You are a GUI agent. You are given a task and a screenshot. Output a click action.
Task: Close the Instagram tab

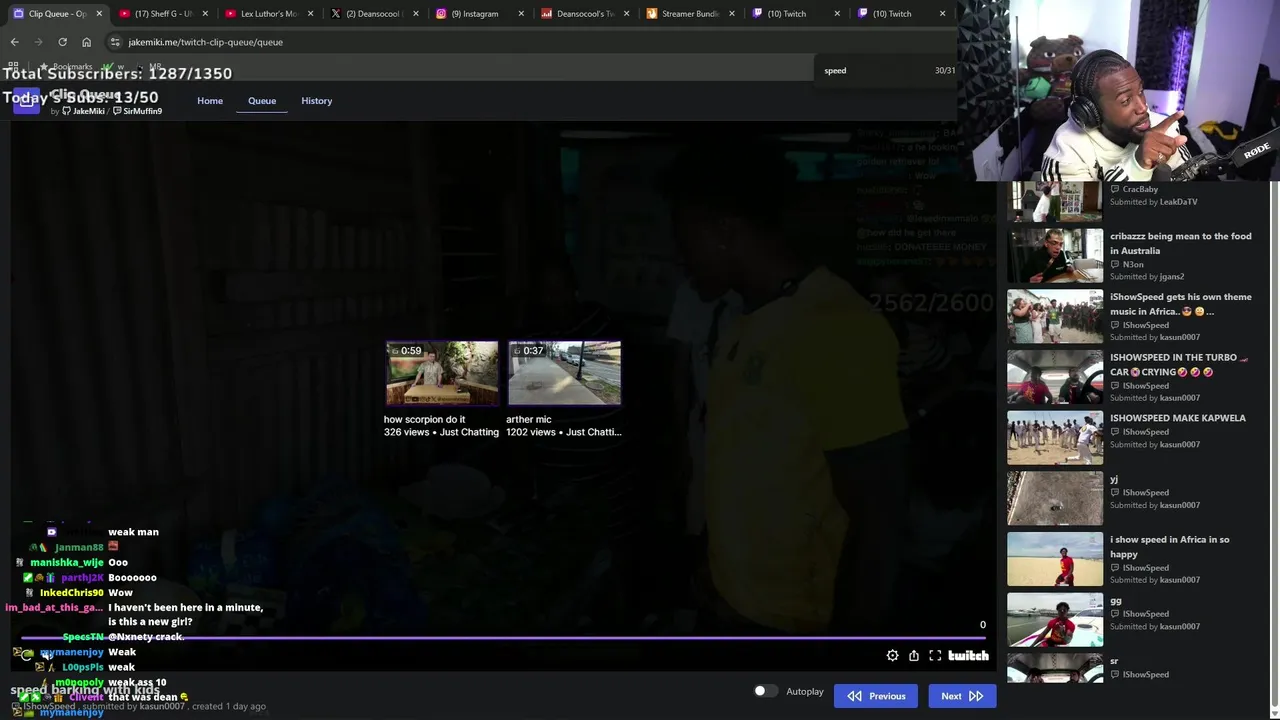coord(522,14)
